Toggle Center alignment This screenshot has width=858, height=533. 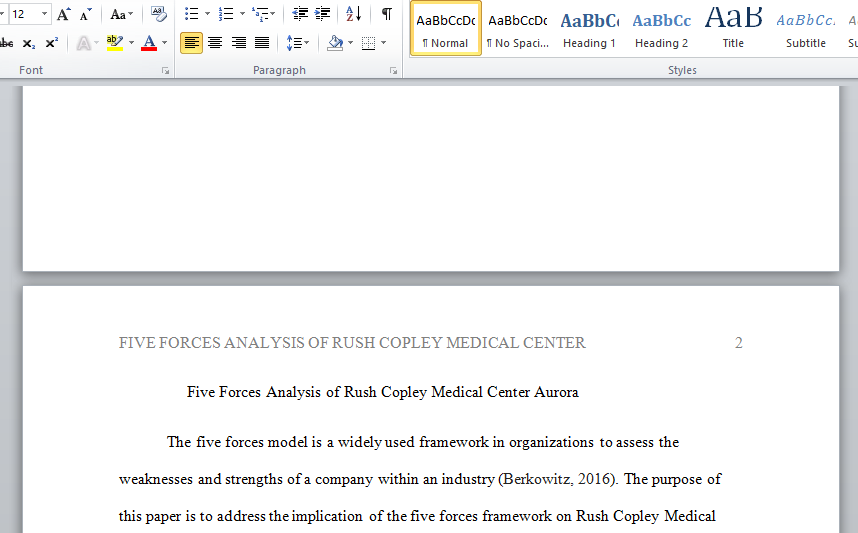point(215,43)
